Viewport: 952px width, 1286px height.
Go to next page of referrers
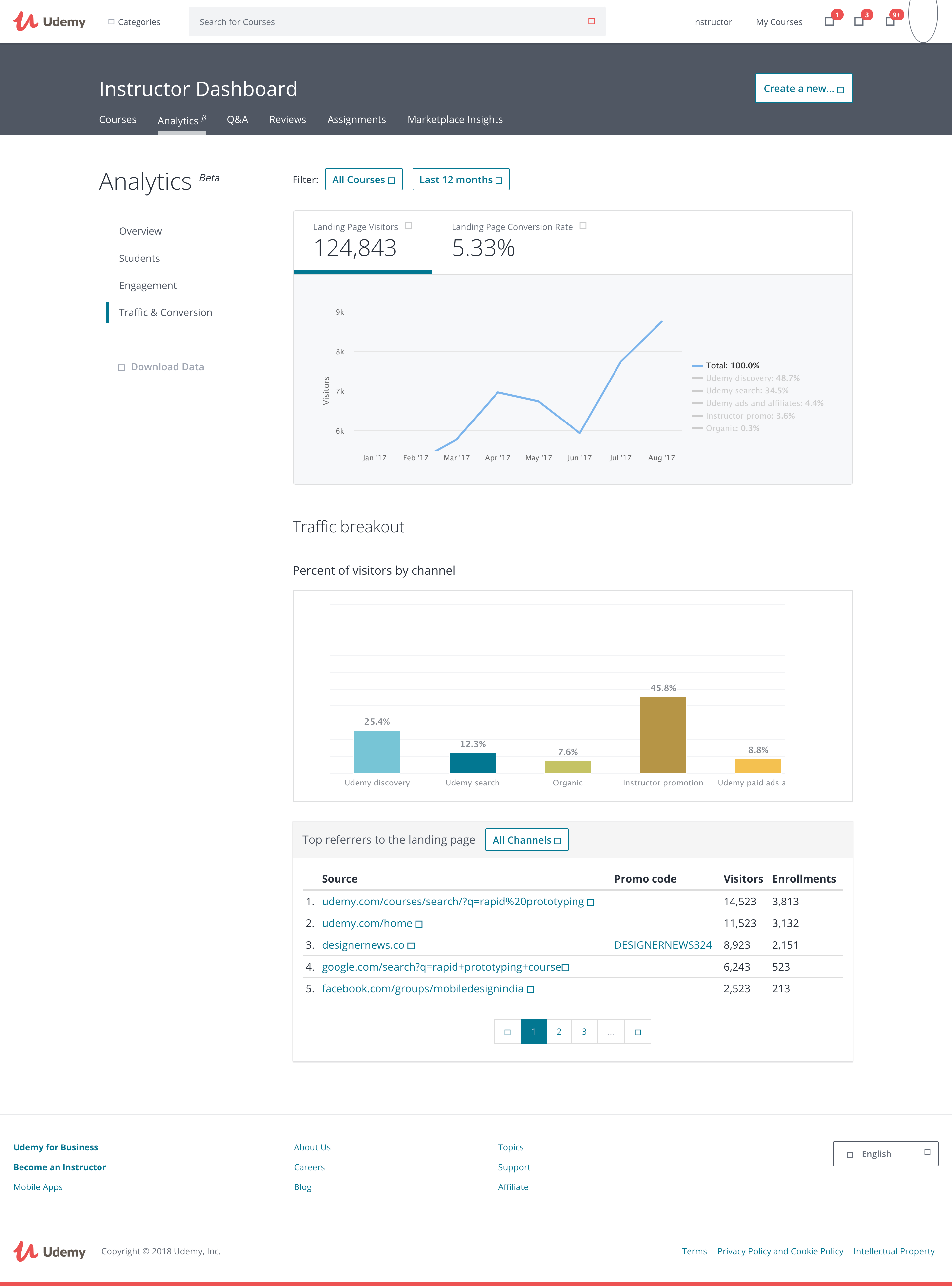pos(637,1032)
